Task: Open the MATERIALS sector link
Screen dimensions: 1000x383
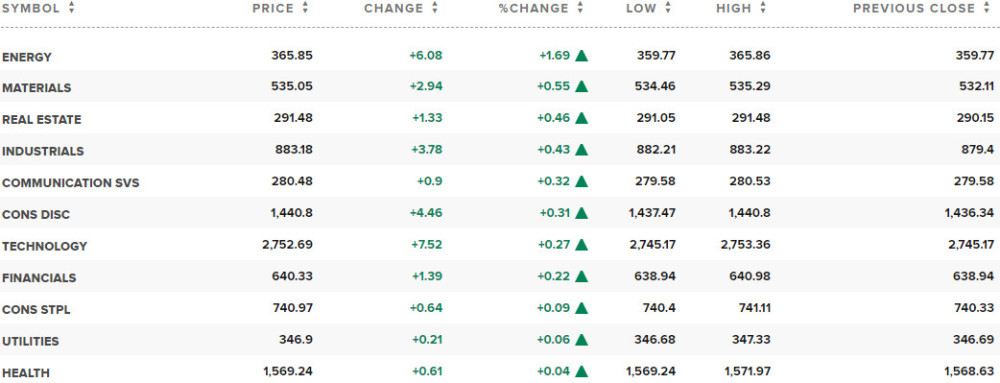Action: 36,88
